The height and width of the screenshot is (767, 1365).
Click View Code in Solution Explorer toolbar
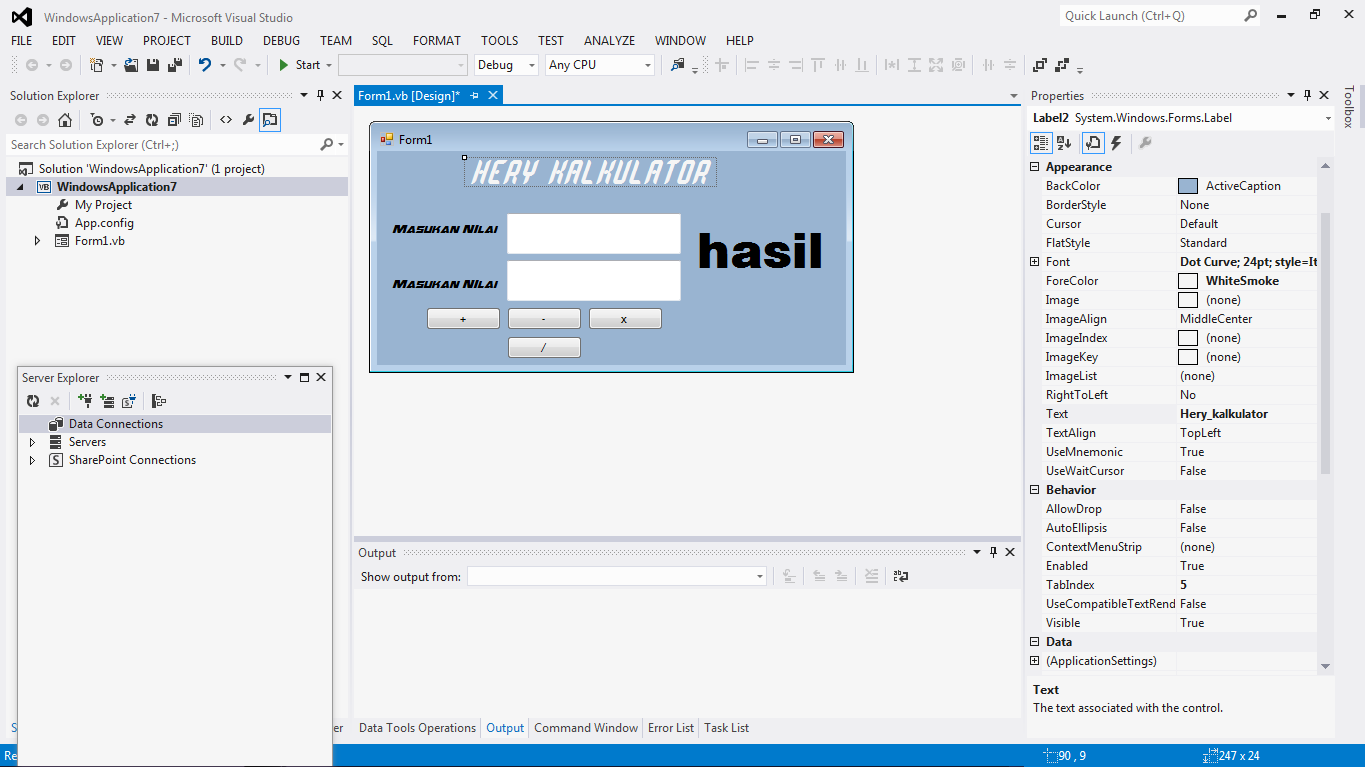[x=227, y=119]
